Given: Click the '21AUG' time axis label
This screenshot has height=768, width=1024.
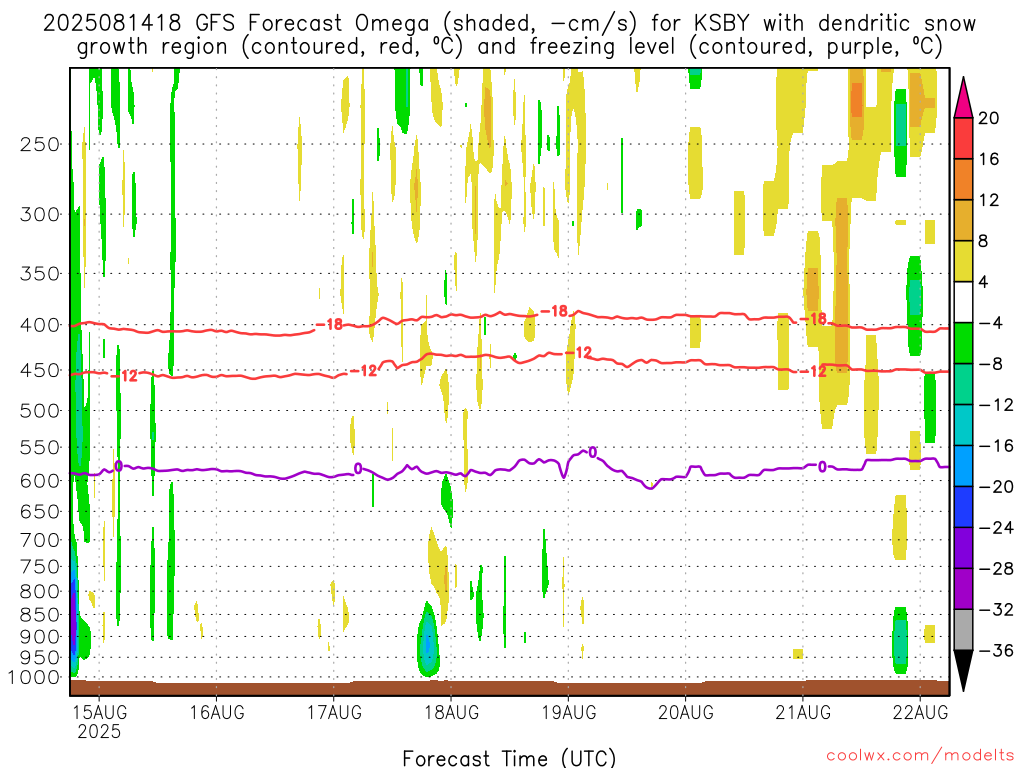Looking at the screenshot, I should [803, 712].
